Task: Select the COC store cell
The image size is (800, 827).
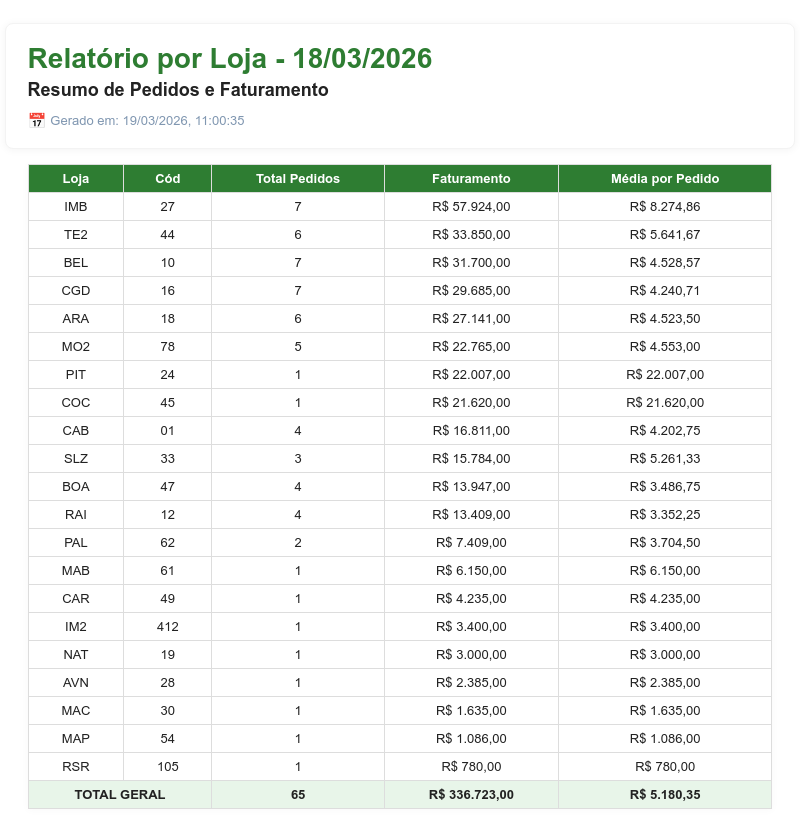Action: [76, 402]
